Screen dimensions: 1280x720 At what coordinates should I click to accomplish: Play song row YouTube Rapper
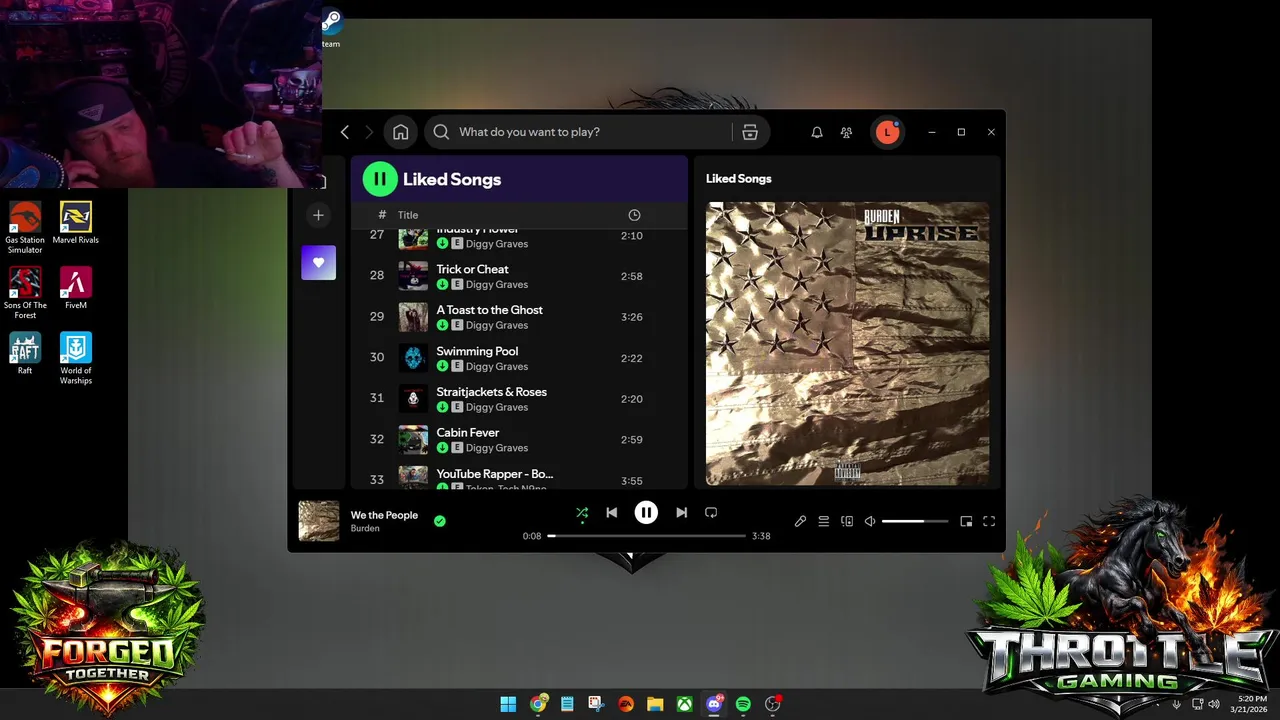pyautogui.click(x=519, y=475)
